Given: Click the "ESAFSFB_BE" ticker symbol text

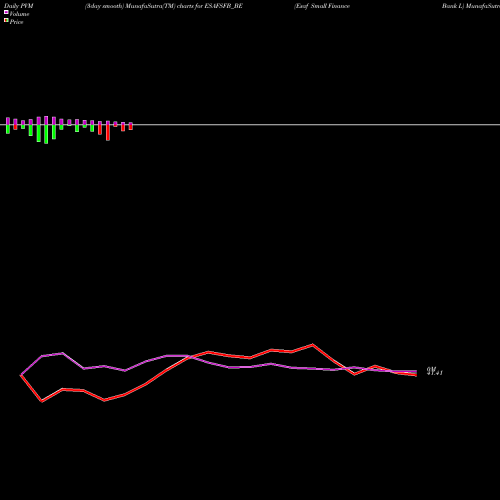Looking at the screenshot, I should coord(223,6).
